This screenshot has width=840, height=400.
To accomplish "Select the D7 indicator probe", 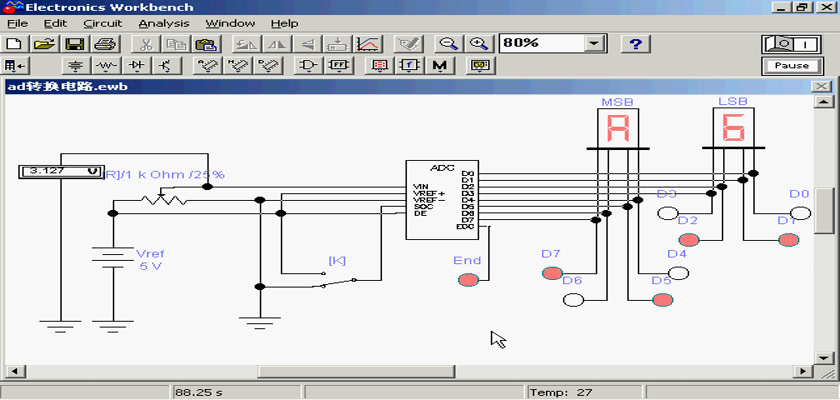I will pyautogui.click(x=552, y=273).
